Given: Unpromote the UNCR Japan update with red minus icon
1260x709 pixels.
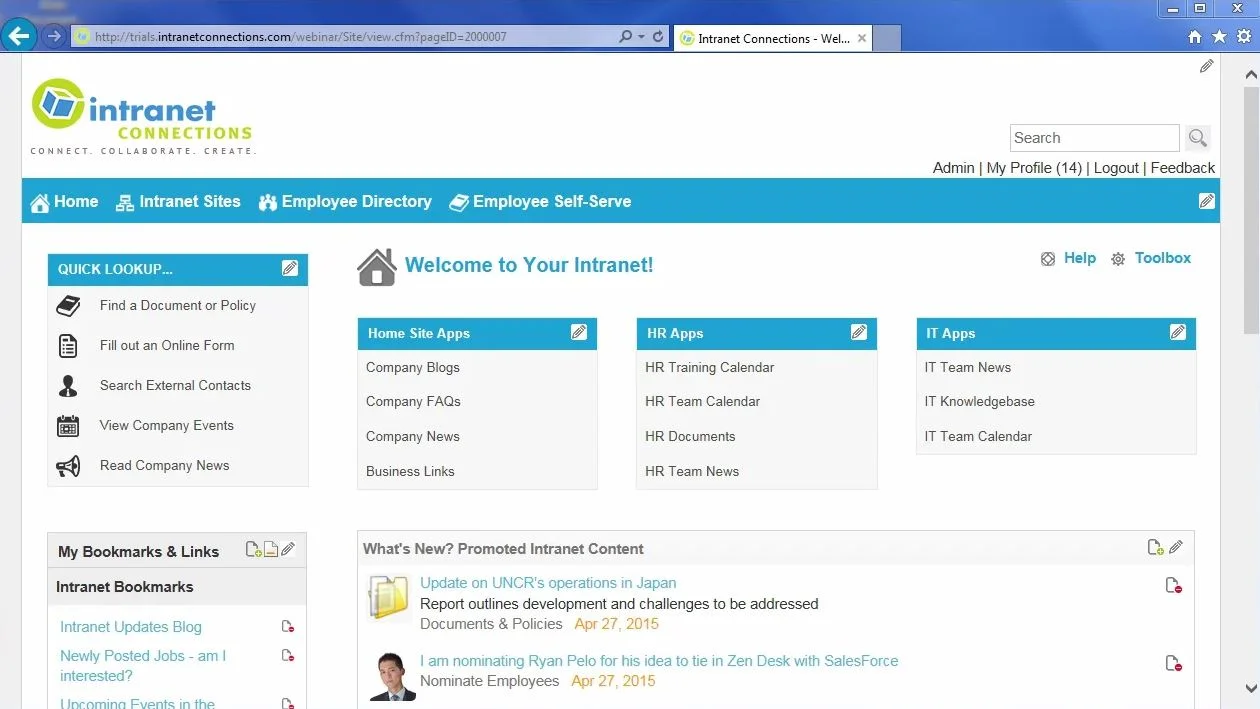Looking at the screenshot, I should pos(1172,585).
